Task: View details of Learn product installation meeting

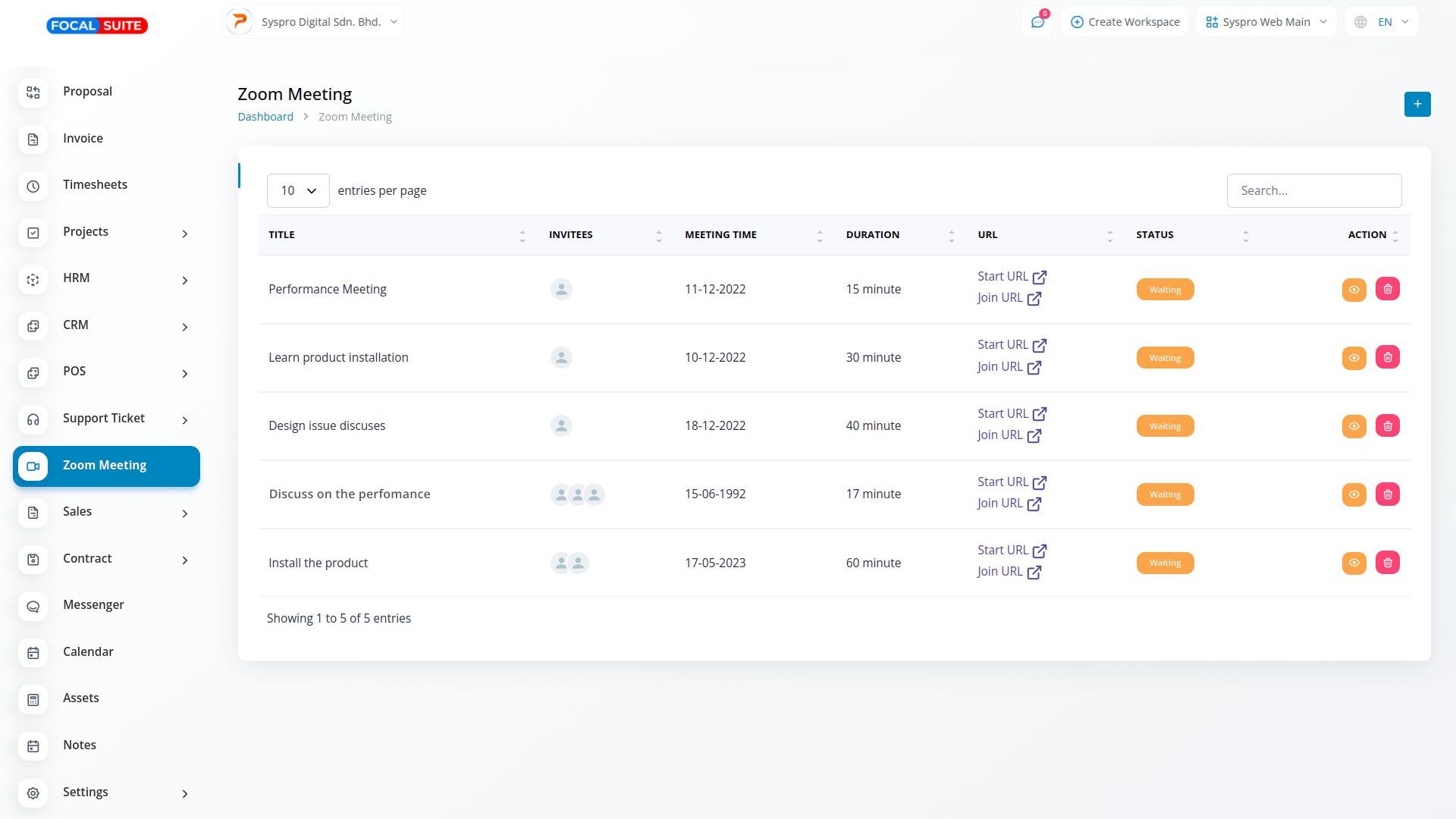Action: point(1354,358)
